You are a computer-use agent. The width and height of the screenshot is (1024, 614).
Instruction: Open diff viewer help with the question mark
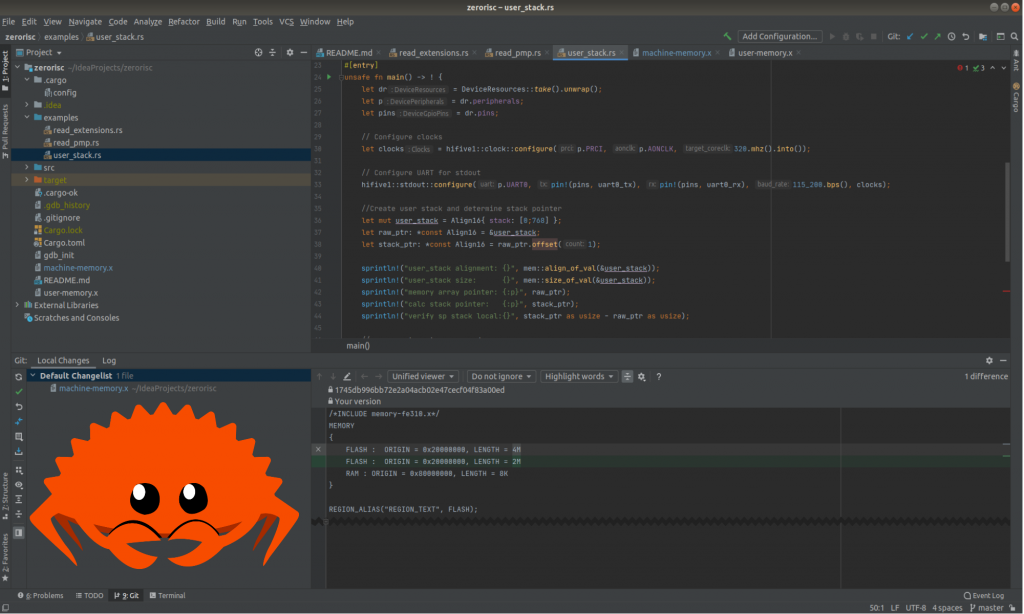click(x=659, y=377)
